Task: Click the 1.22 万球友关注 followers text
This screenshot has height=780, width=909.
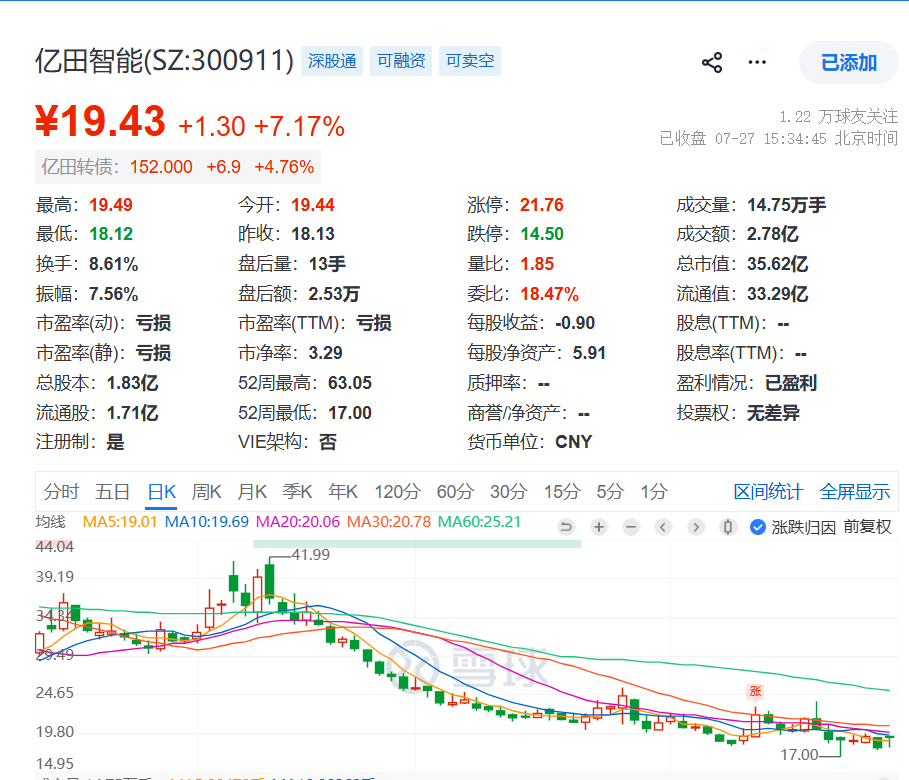Action: (x=838, y=117)
